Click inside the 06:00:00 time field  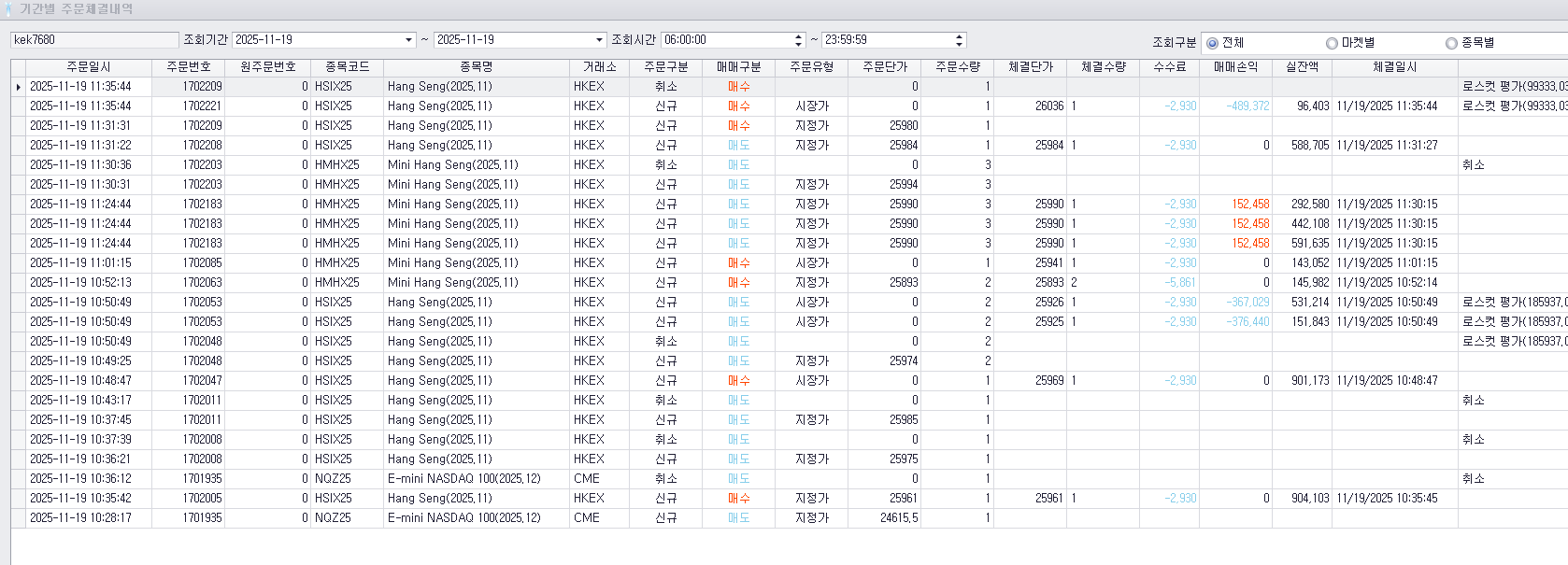click(x=727, y=40)
